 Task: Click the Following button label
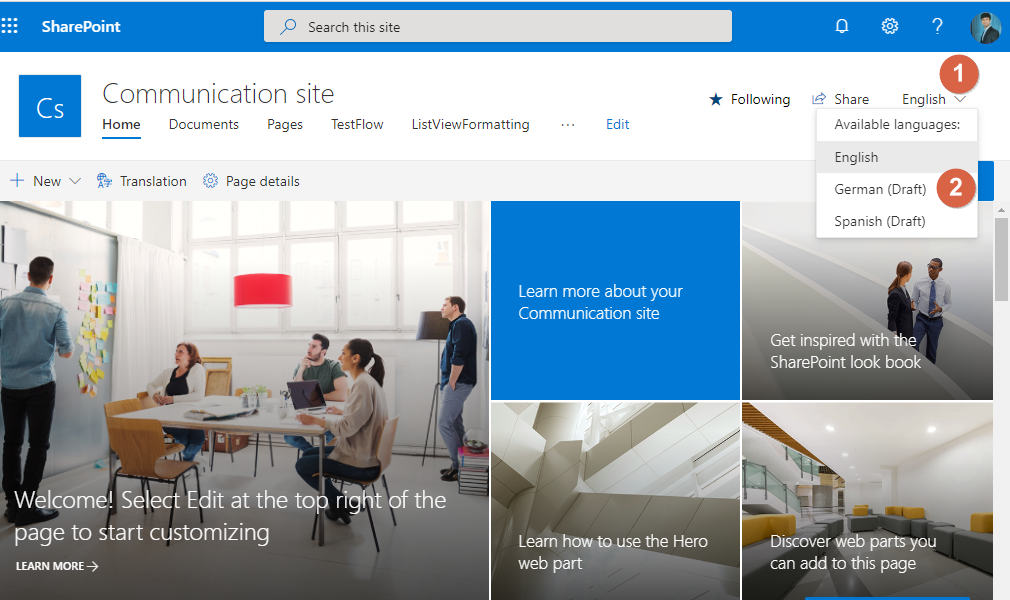click(760, 99)
